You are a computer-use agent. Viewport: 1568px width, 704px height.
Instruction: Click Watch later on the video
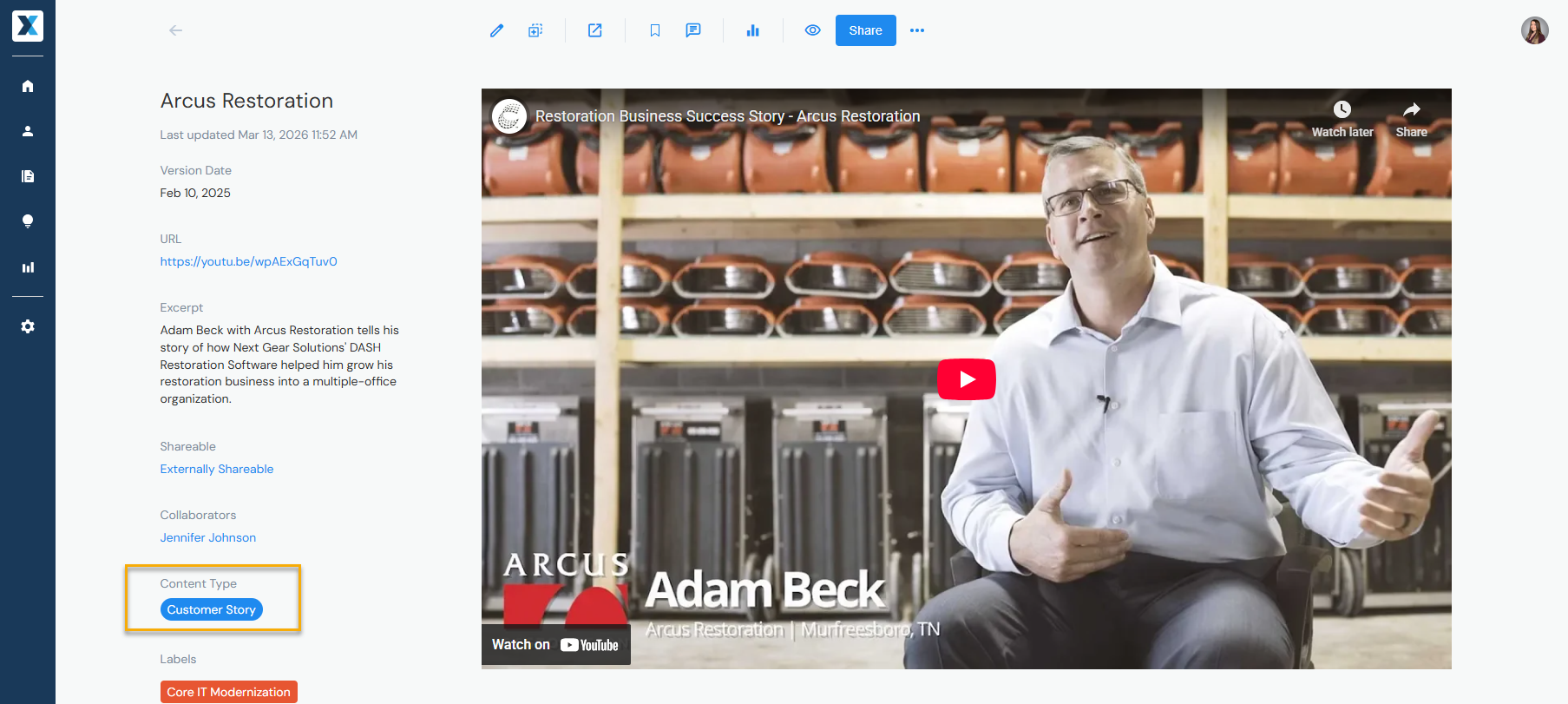[x=1342, y=119]
